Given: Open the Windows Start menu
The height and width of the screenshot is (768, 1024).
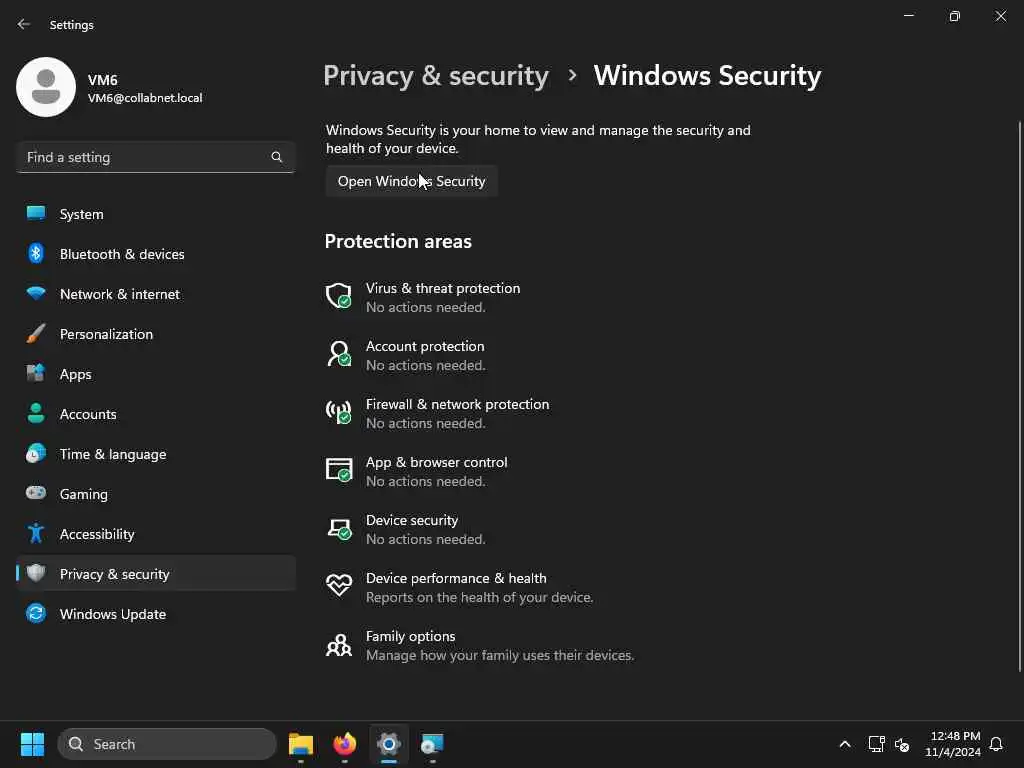Looking at the screenshot, I should click(x=32, y=744).
